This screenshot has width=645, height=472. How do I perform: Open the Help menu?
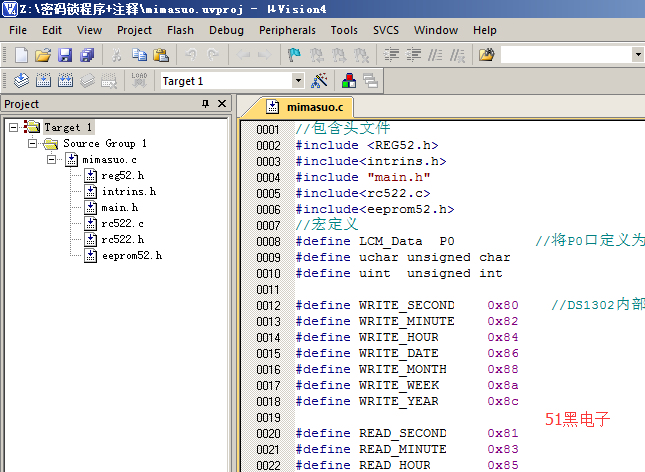click(485, 30)
